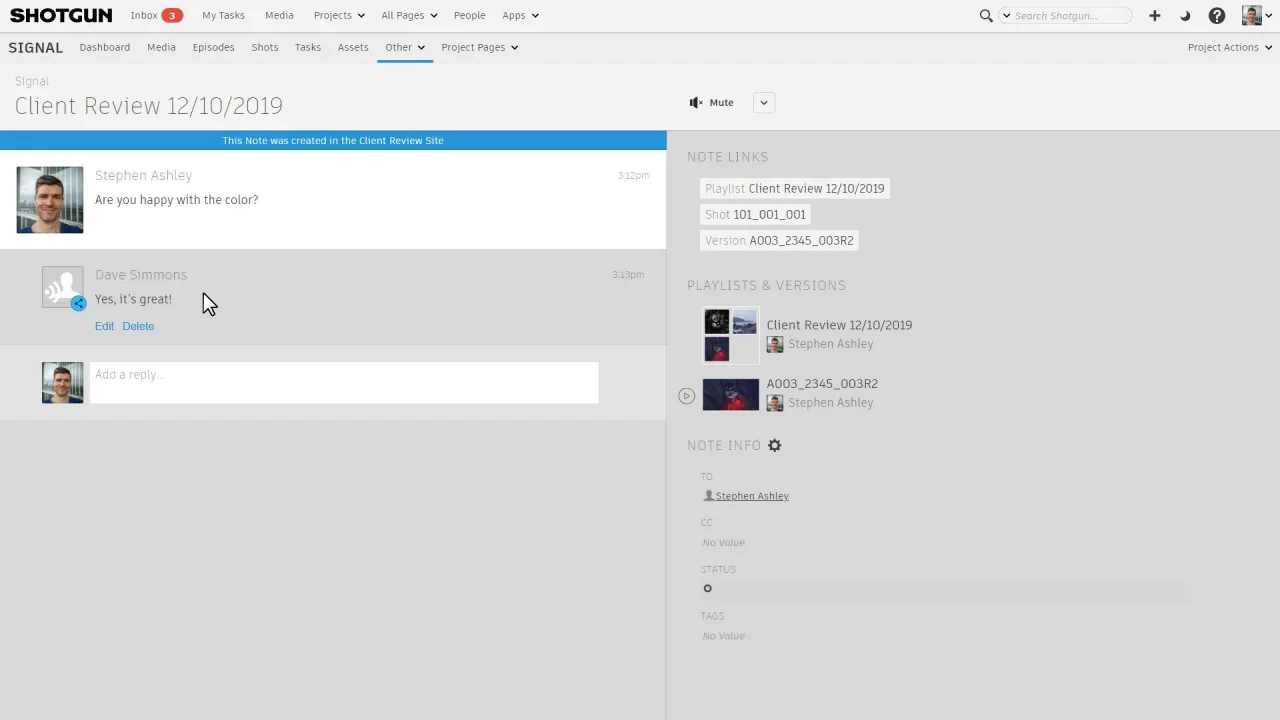Open the dropdown next to Mute

pyautogui.click(x=764, y=103)
